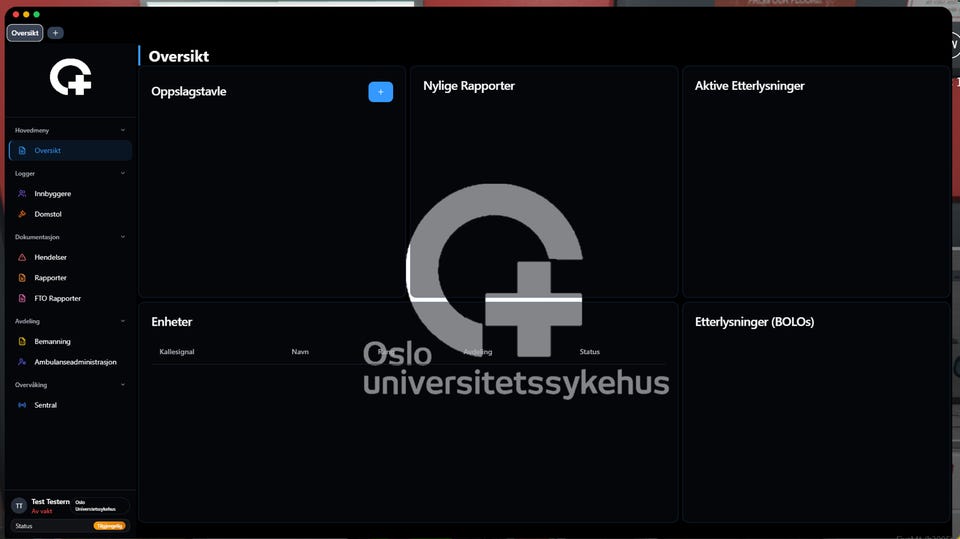
Task: Click the Oppslagstavle heading
Action: click(189, 91)
